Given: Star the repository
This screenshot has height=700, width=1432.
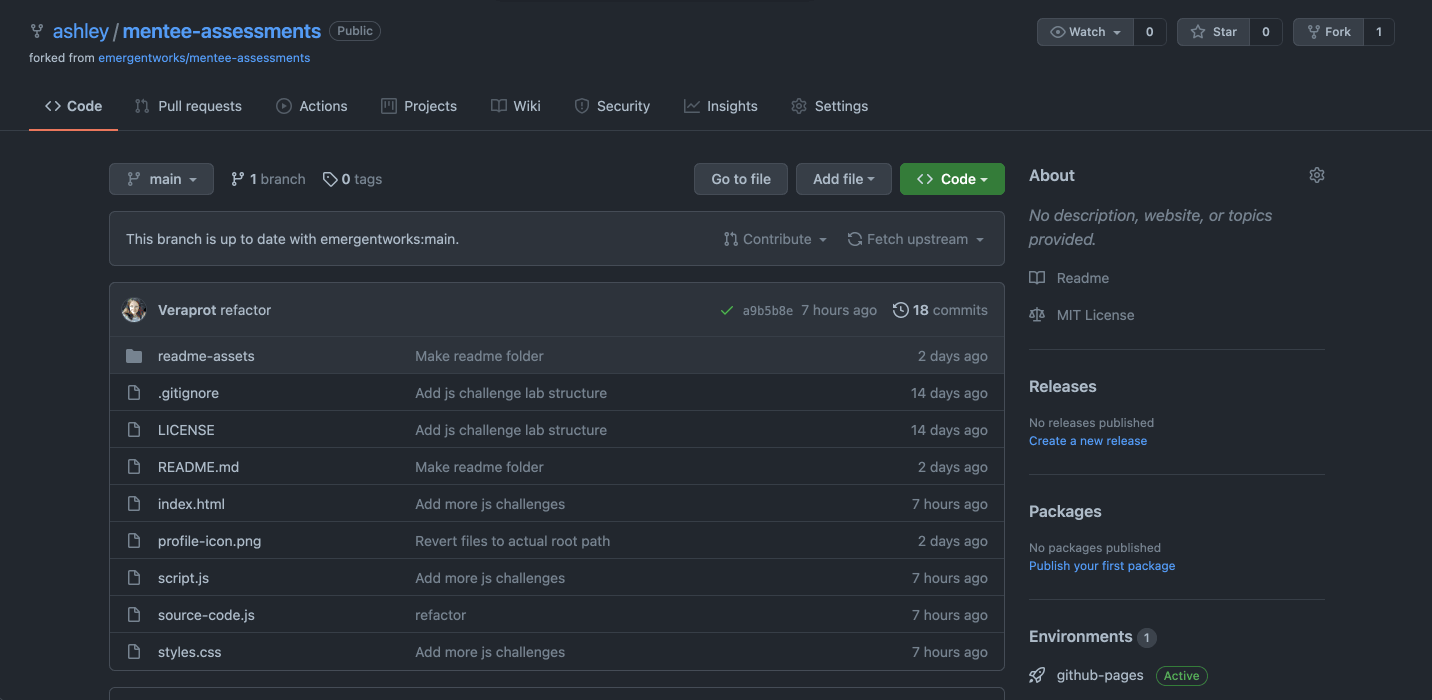Looking at the screenshot, I should point(1213,32).
